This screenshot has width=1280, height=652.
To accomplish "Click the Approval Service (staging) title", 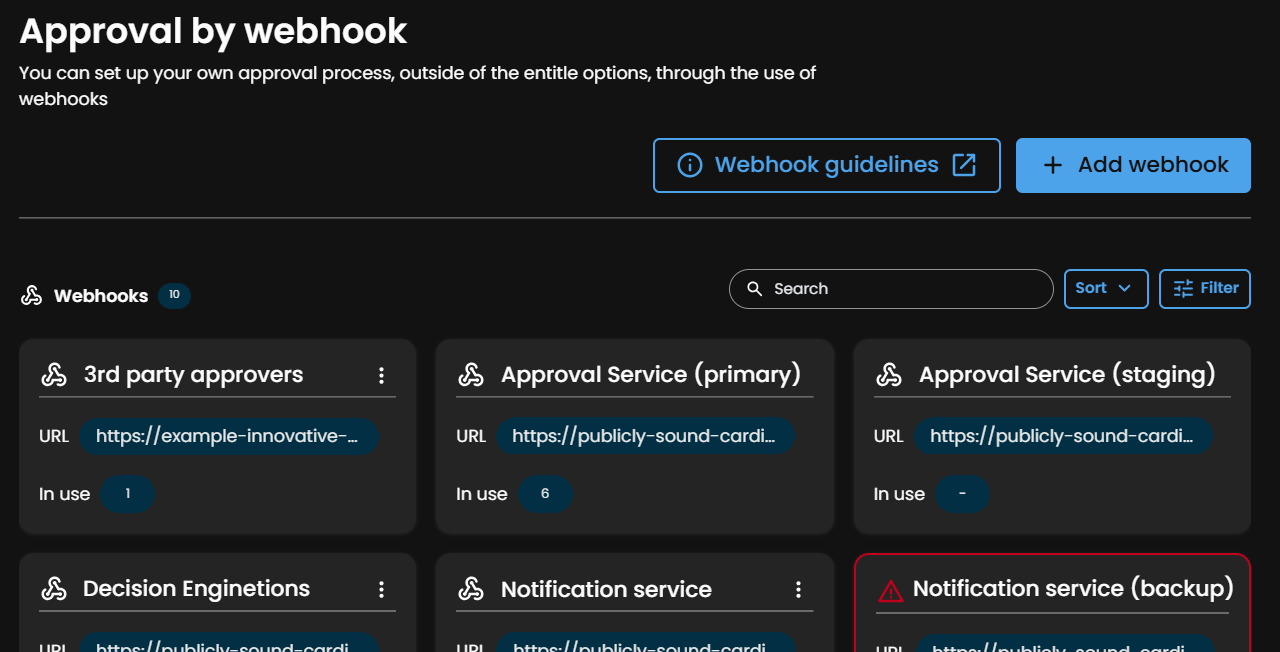I will 1067,375.
